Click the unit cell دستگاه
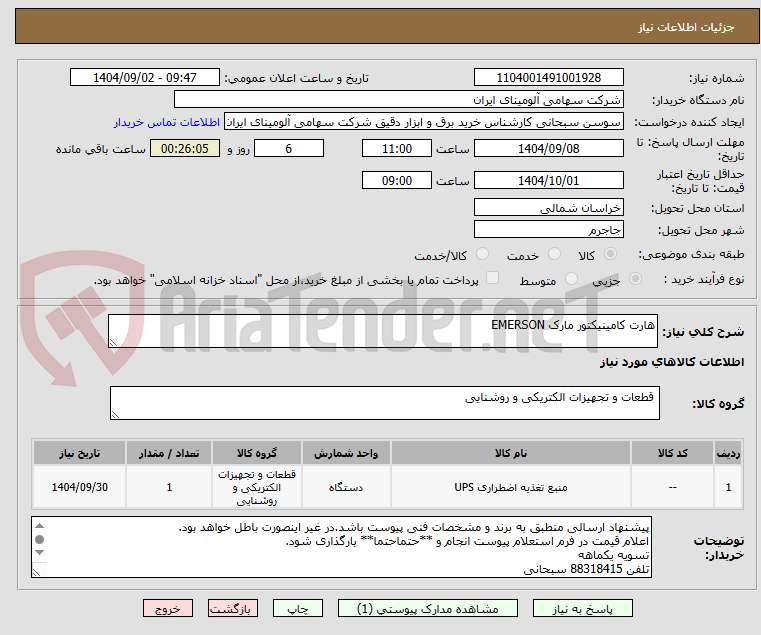This screenshot has height=635, width=761. click(x=346, y=487)
